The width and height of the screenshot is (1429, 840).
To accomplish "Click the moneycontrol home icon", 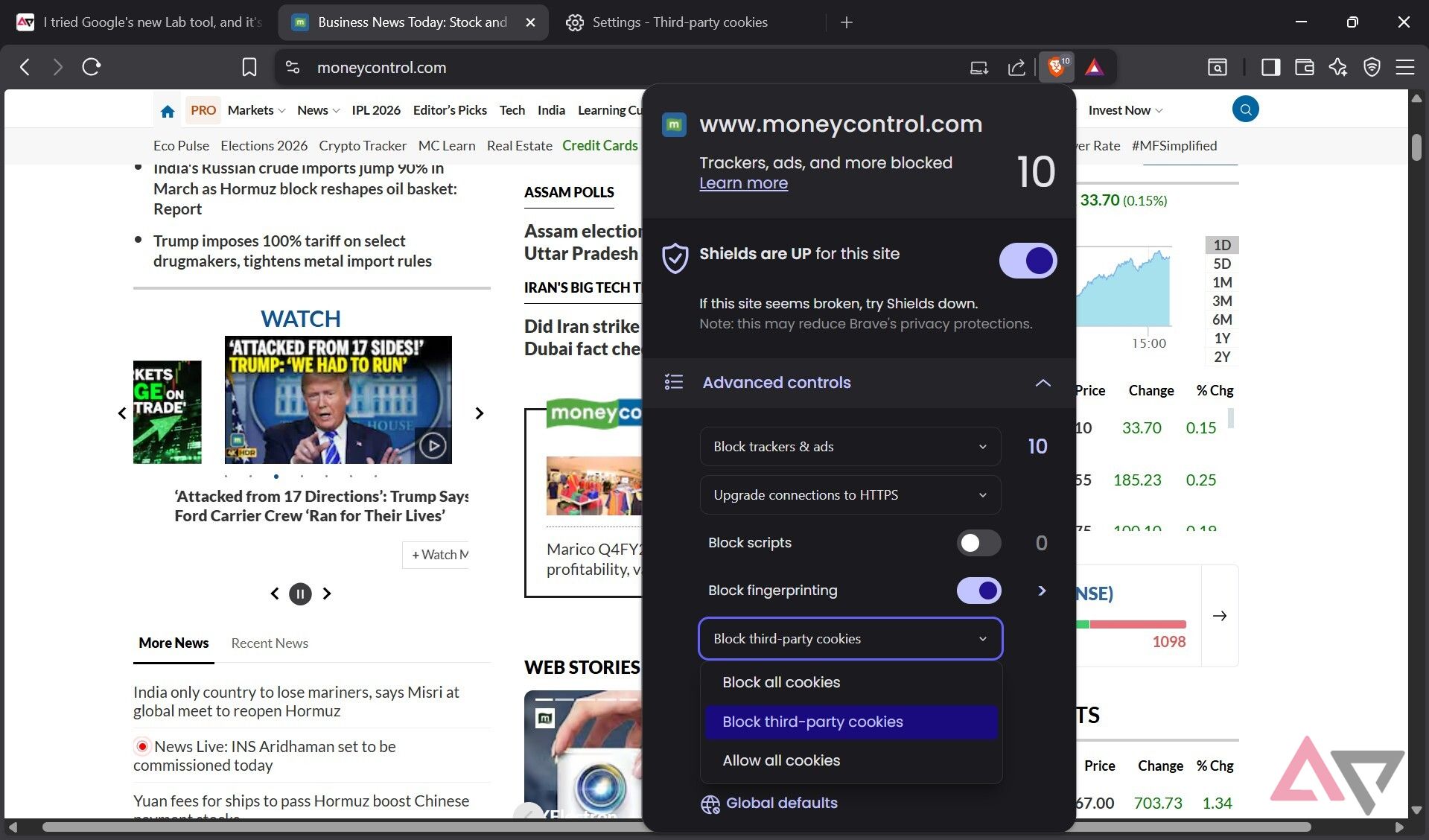I will (x=168, y=111).
